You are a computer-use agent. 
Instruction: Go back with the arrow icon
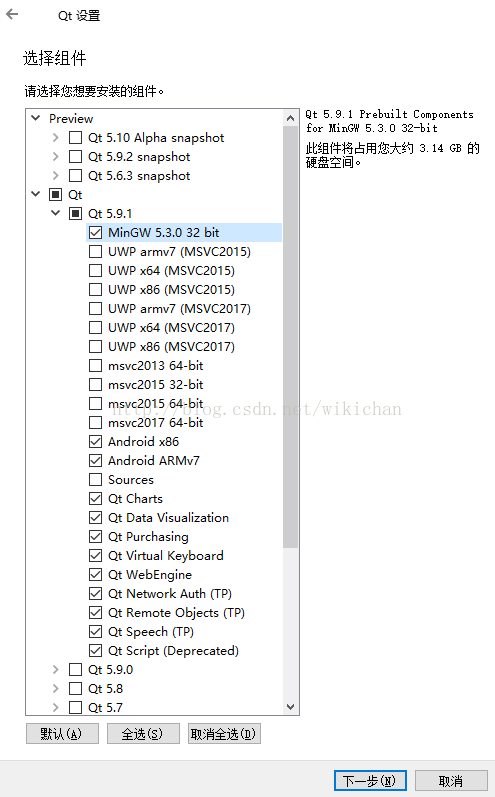tap(12, 14)
